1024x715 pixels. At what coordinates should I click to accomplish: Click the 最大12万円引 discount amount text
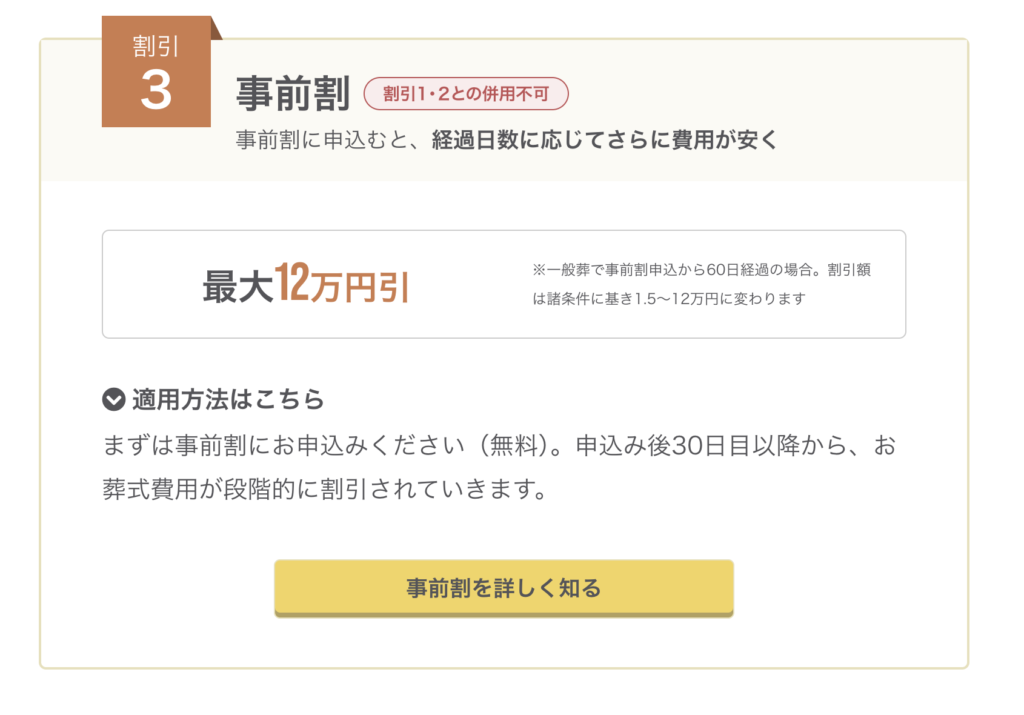tap(306, 284)
